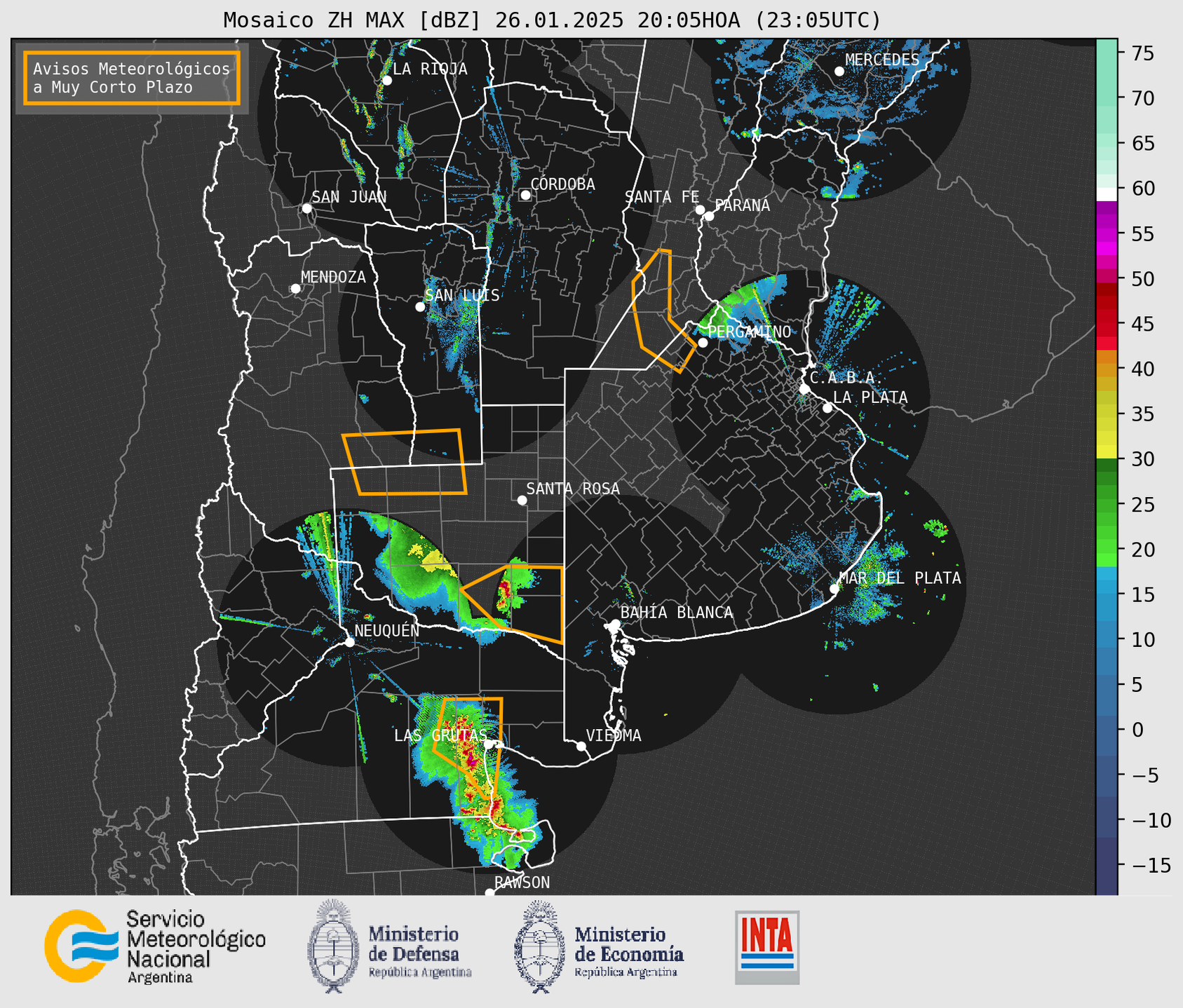Click the '15' tick label on color scale
The image size is (1183, 1008).
[x=1142, y=594]
